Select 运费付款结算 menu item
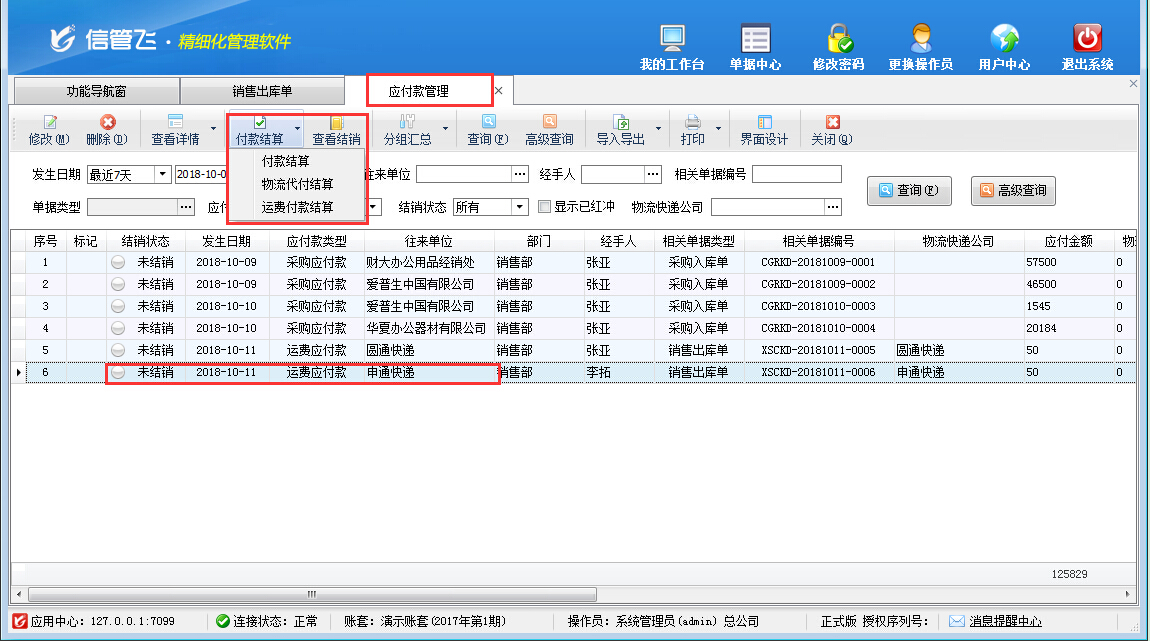Viewport: 1150px width, 641px height. (297, 208)
